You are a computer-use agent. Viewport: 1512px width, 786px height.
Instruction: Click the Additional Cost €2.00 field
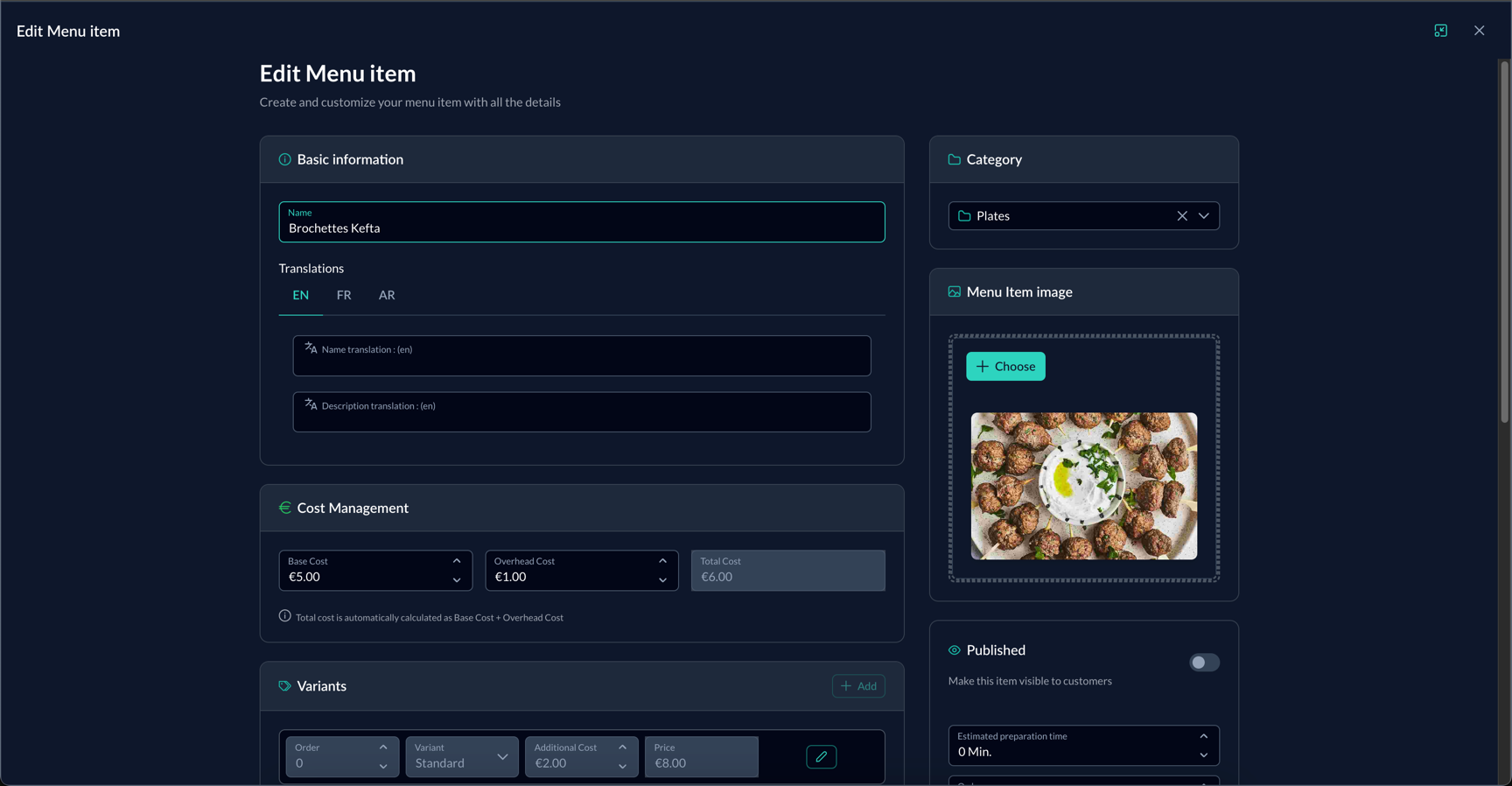(x=581, y=757)
